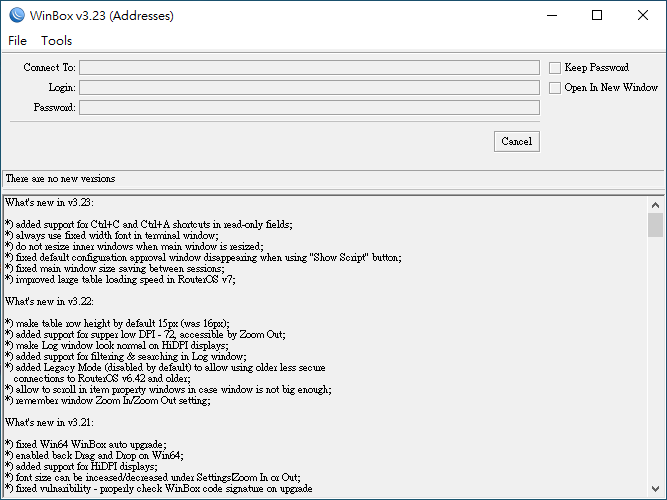Click line 'font size can be increased/decreased'

[153, 478]
